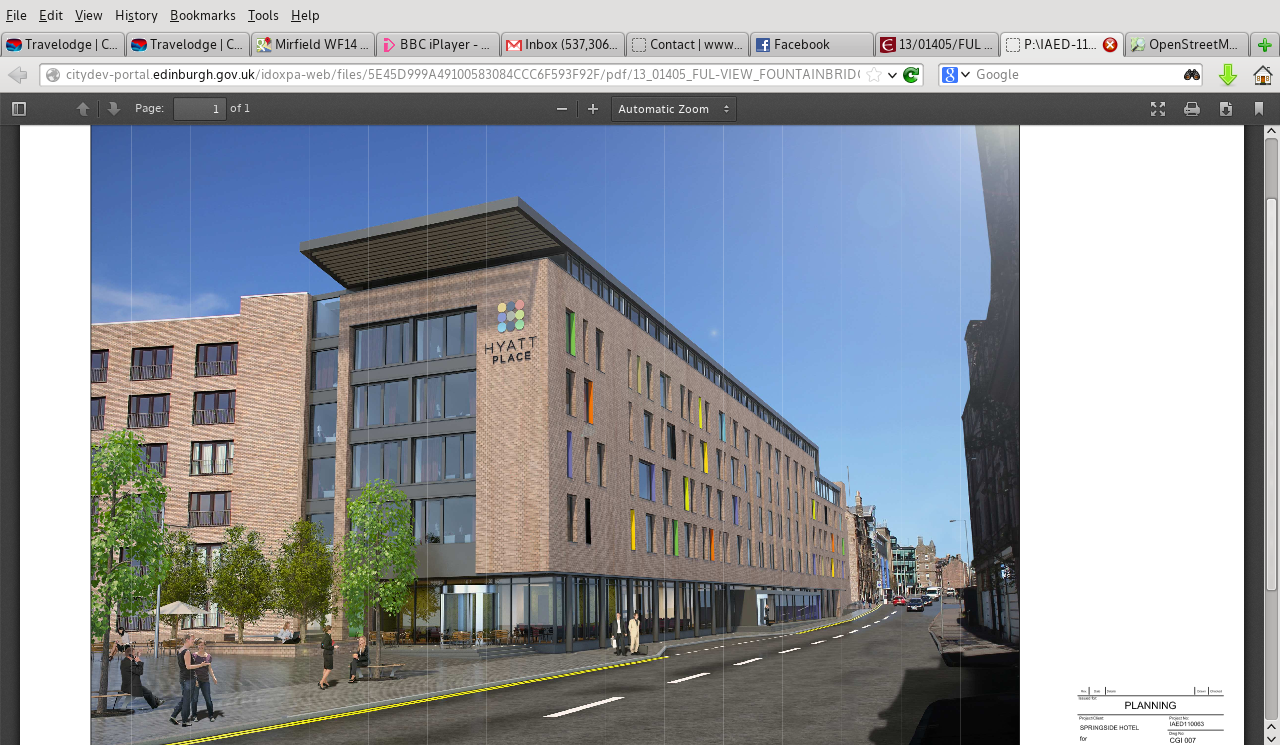The width and height of the screenshot is (1280, 745).
Task: Switch to the Facebook tab
Action: (812, 44)
